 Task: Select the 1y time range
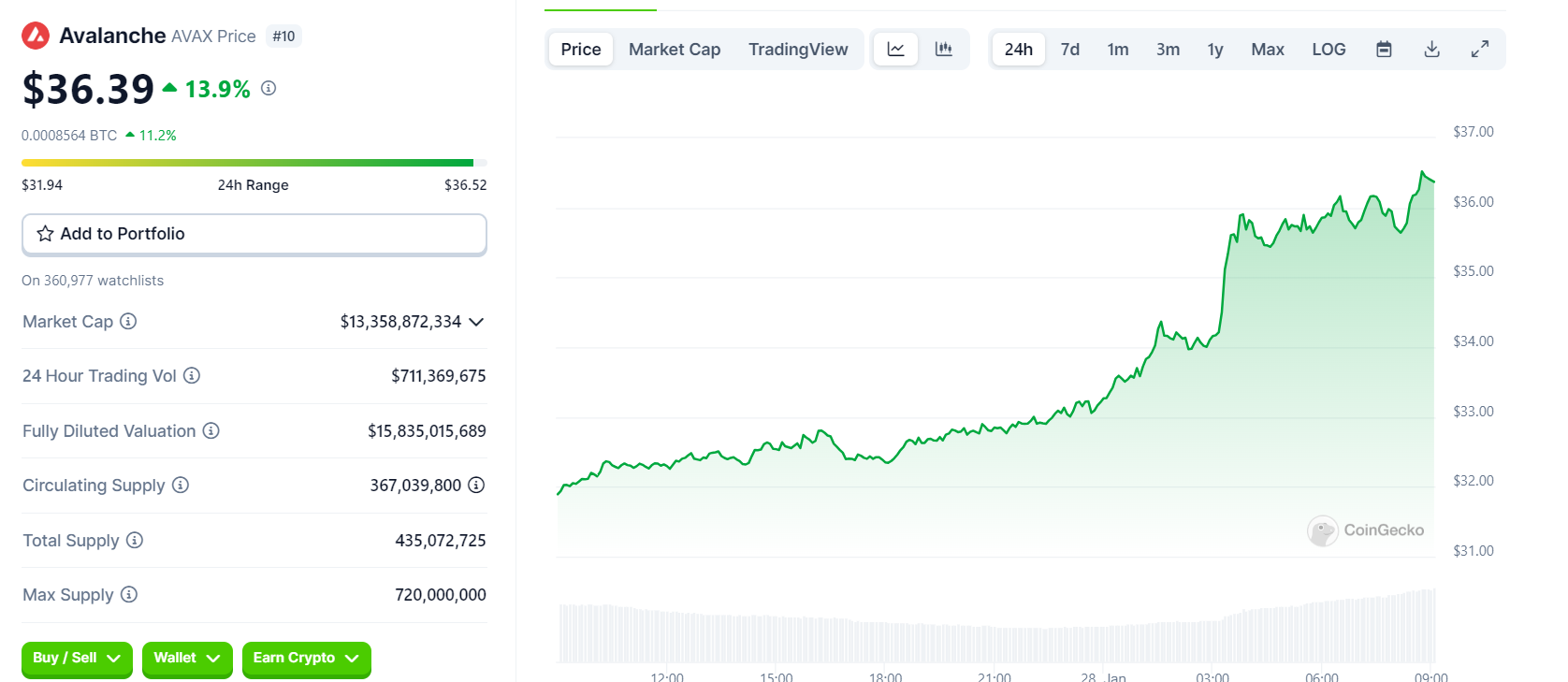(1214, 50)
